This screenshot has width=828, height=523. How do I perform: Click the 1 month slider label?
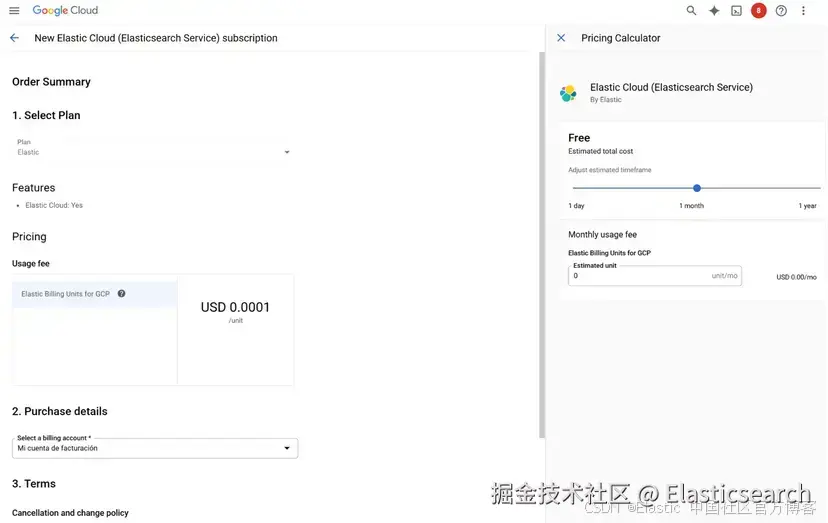[x=691, y=206]
